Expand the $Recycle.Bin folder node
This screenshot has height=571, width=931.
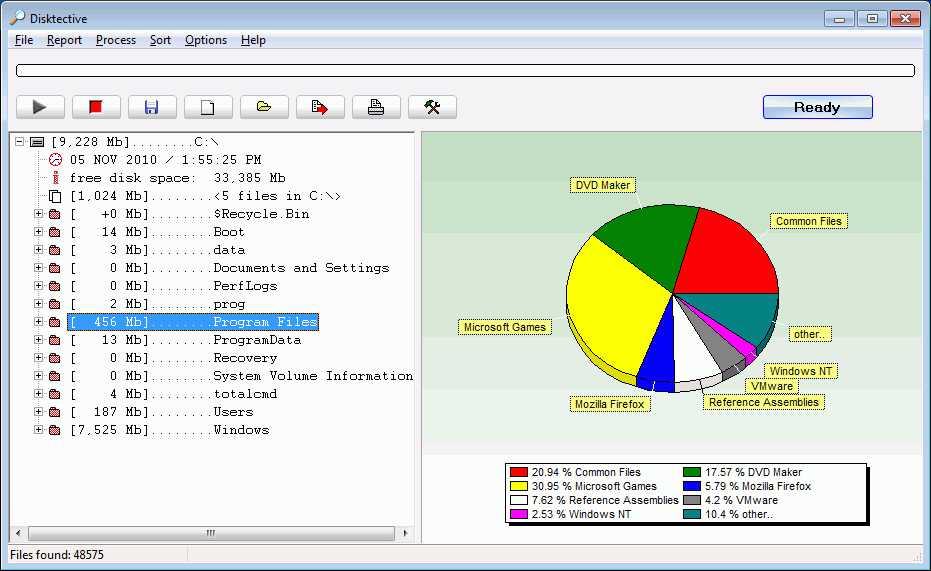click(38, 214)
